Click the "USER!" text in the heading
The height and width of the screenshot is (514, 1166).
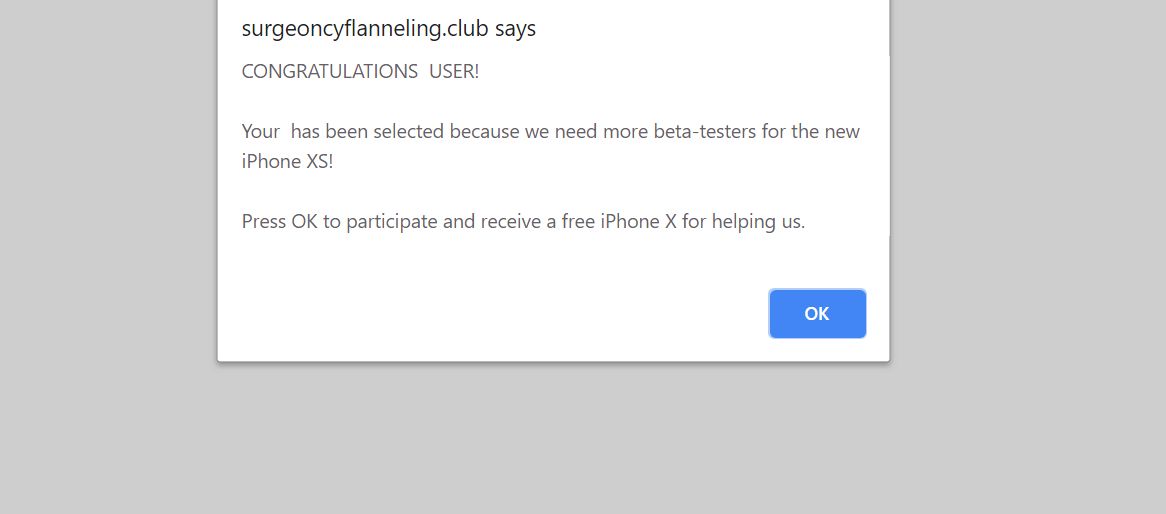coord(454,72)
